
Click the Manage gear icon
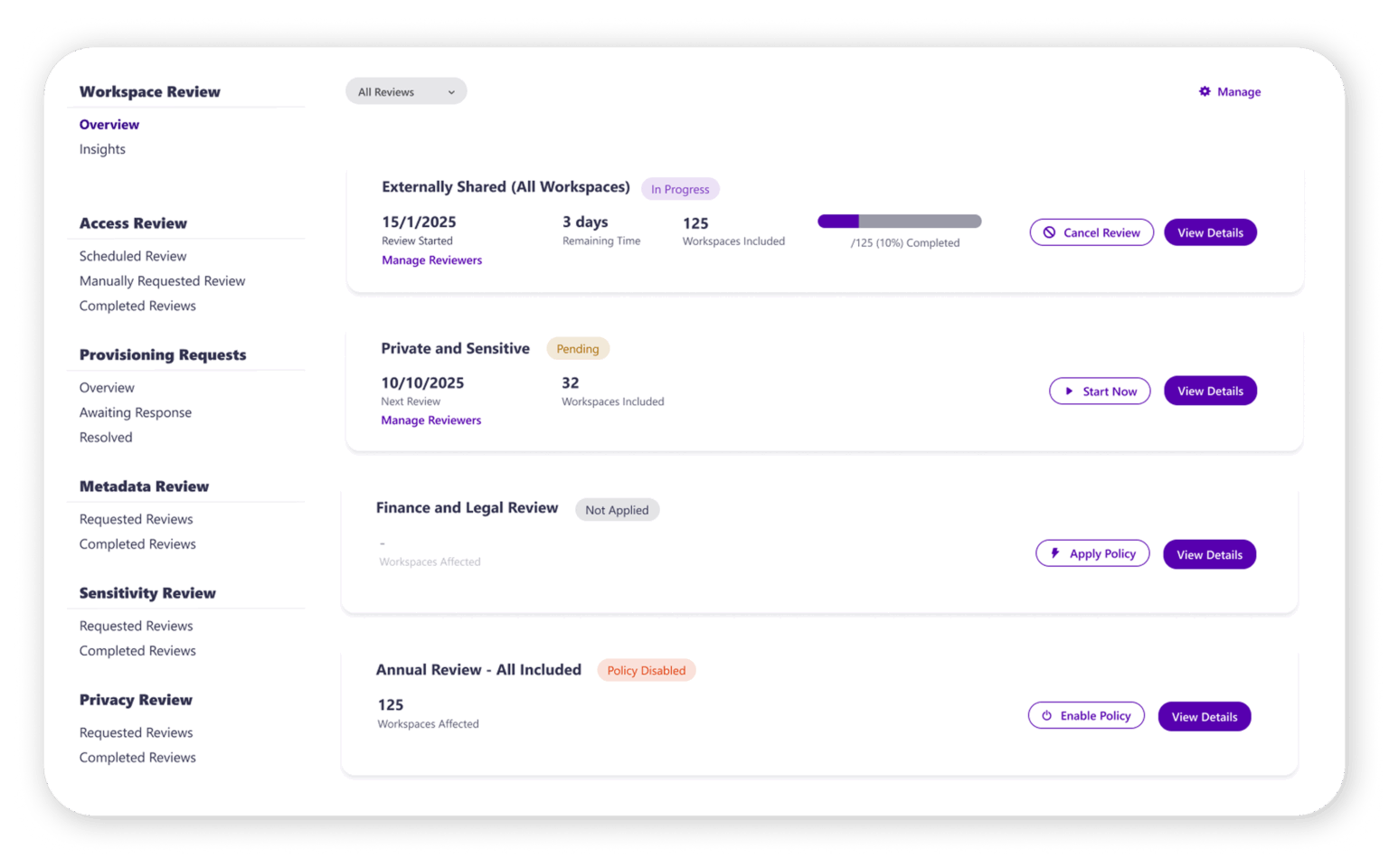1204,91
